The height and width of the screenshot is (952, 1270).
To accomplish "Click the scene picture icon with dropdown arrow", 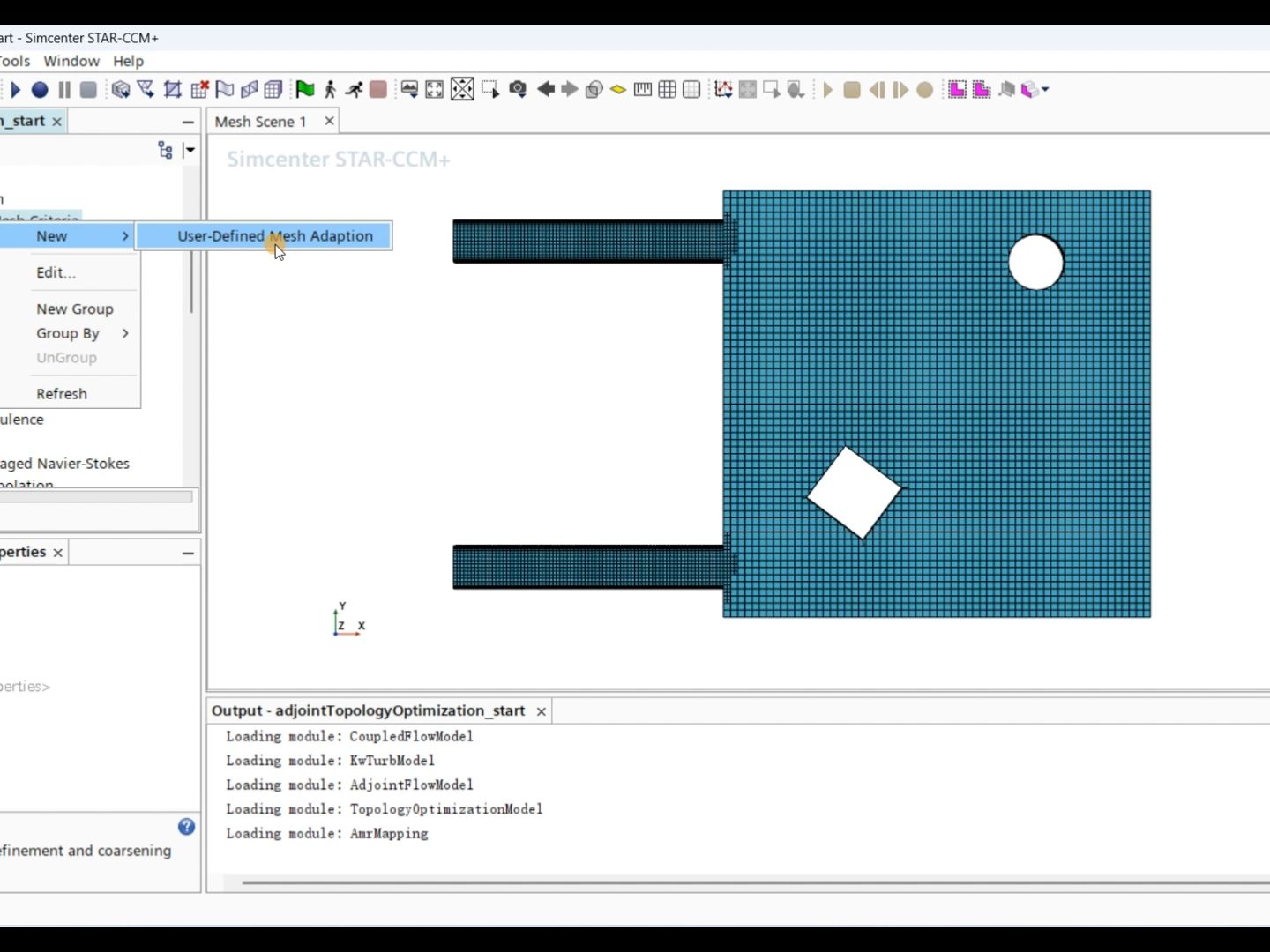I will click(409, 89).
